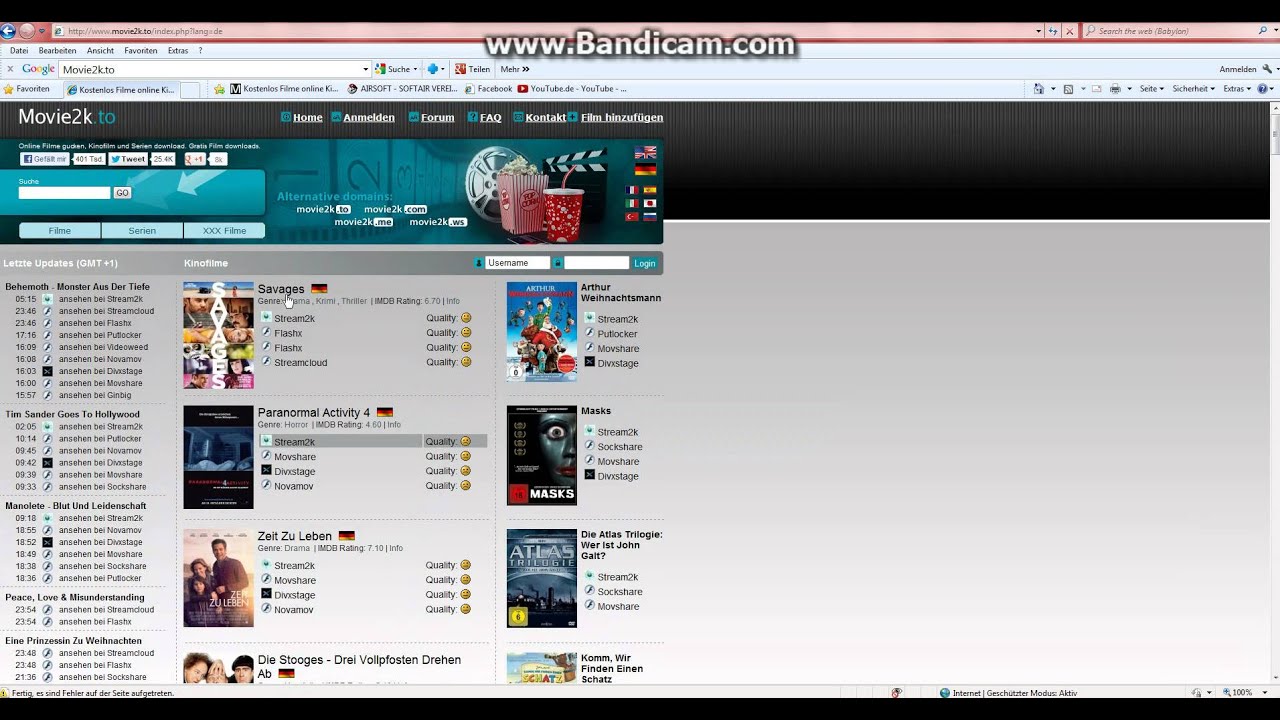1280x720 pixels.
Task: Click the GO search button
Action: pyautogui.click(x=122, y=193)
